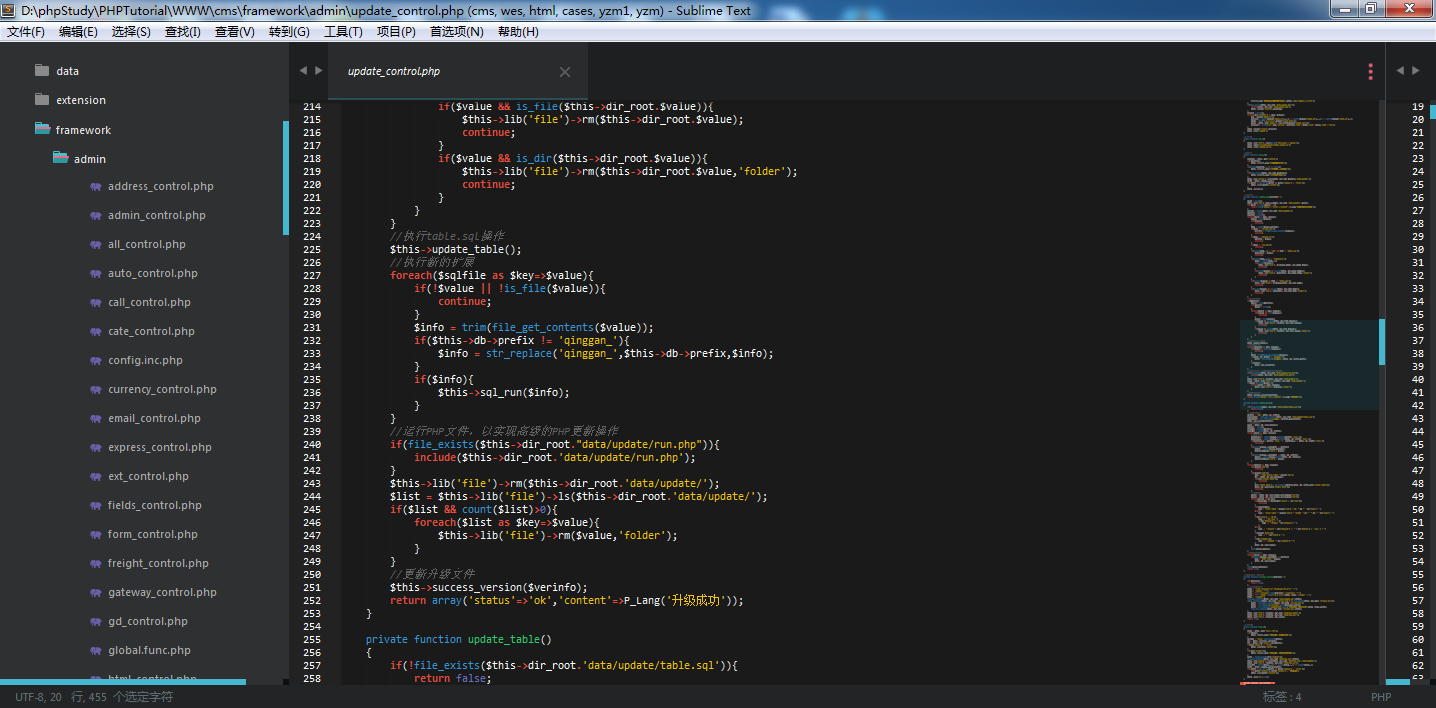Click the '升级成功' string on line 252
The width and height of the screenshot is (1436, 708).
697,601
